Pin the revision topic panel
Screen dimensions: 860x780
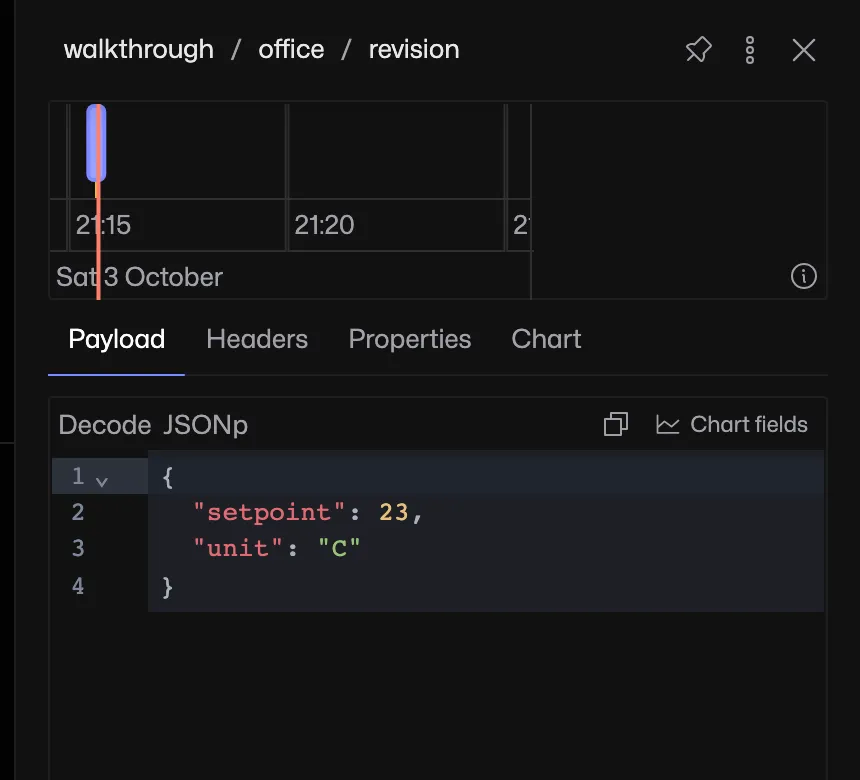699,50
